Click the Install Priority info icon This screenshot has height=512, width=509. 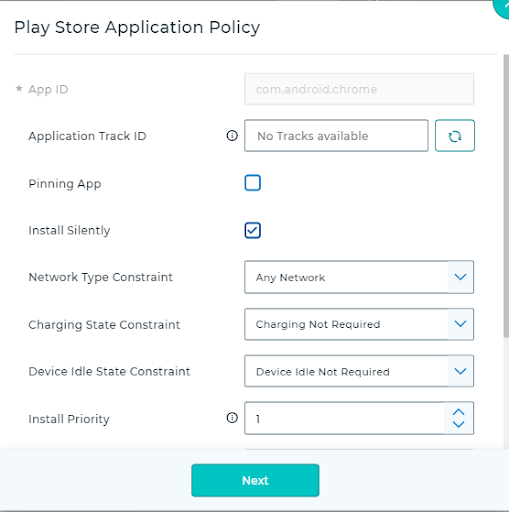(232, 418)
